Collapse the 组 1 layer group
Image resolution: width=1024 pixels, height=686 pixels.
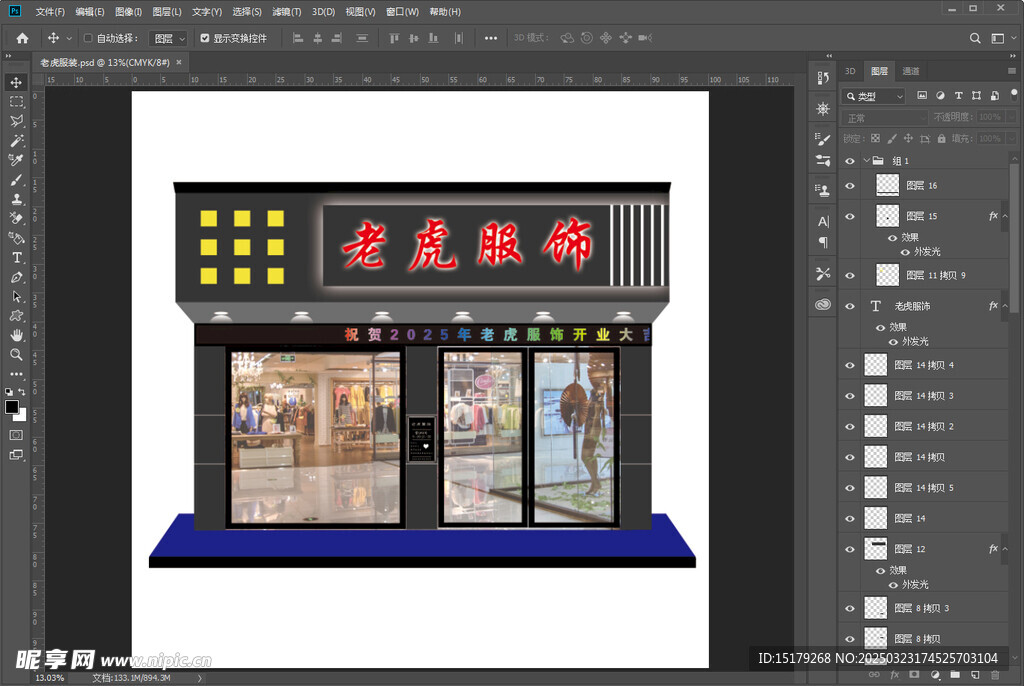coord(867,160)
